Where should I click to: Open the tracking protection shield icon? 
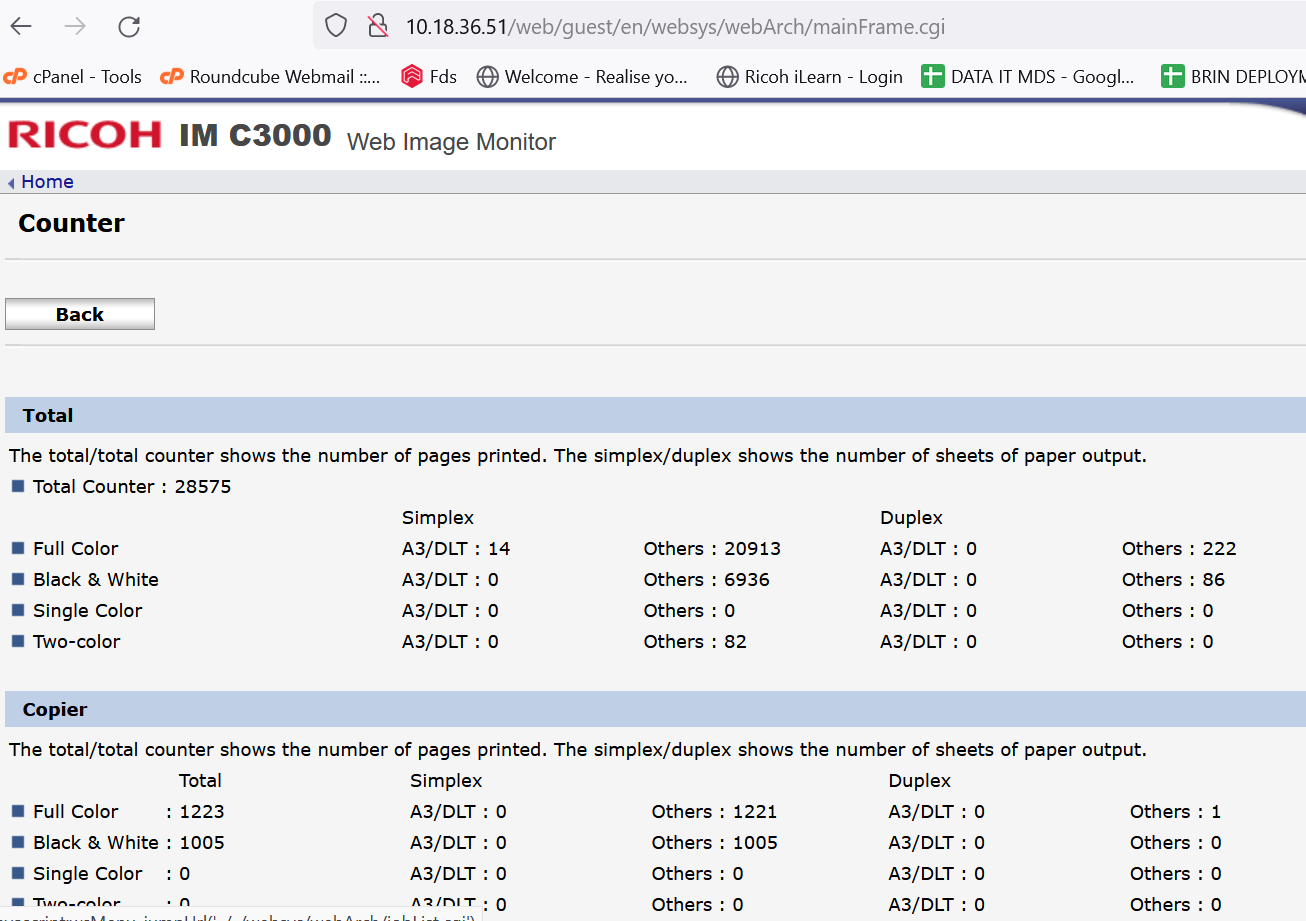click(x=336, y=26)
